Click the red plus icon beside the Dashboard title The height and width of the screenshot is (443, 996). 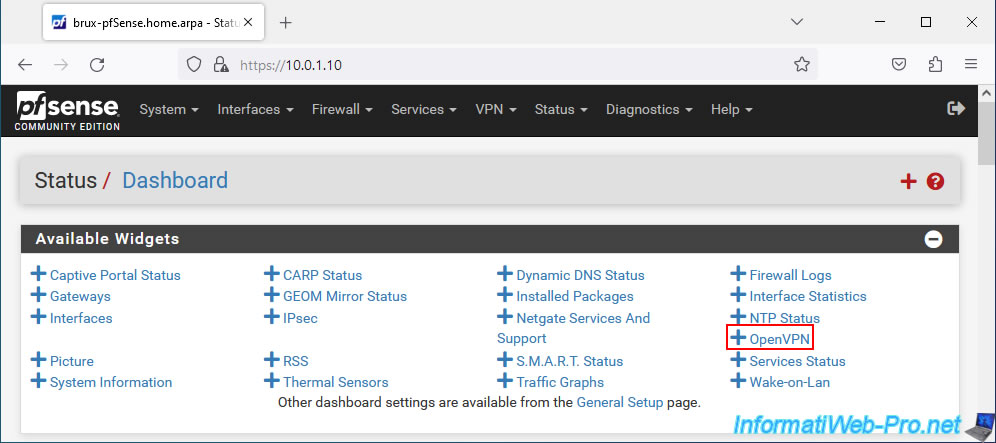(x=908, y=182)
